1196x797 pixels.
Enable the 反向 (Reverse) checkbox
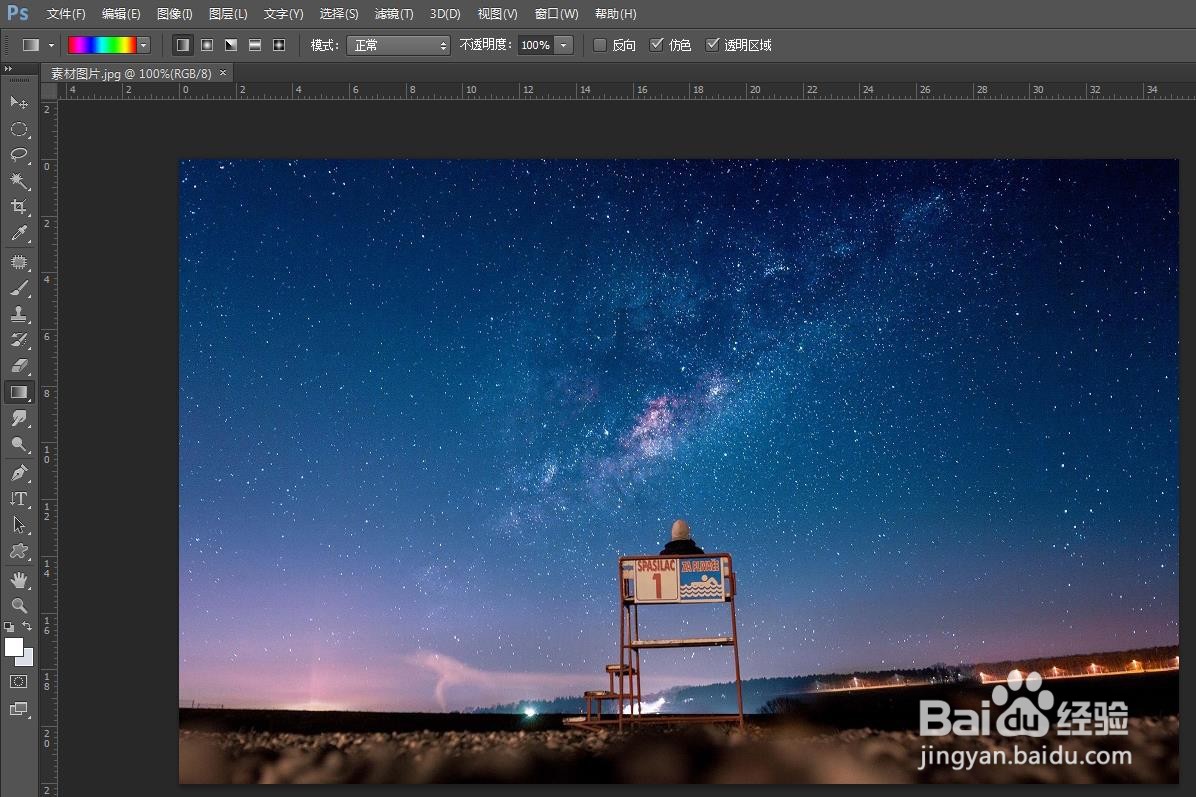600,45
